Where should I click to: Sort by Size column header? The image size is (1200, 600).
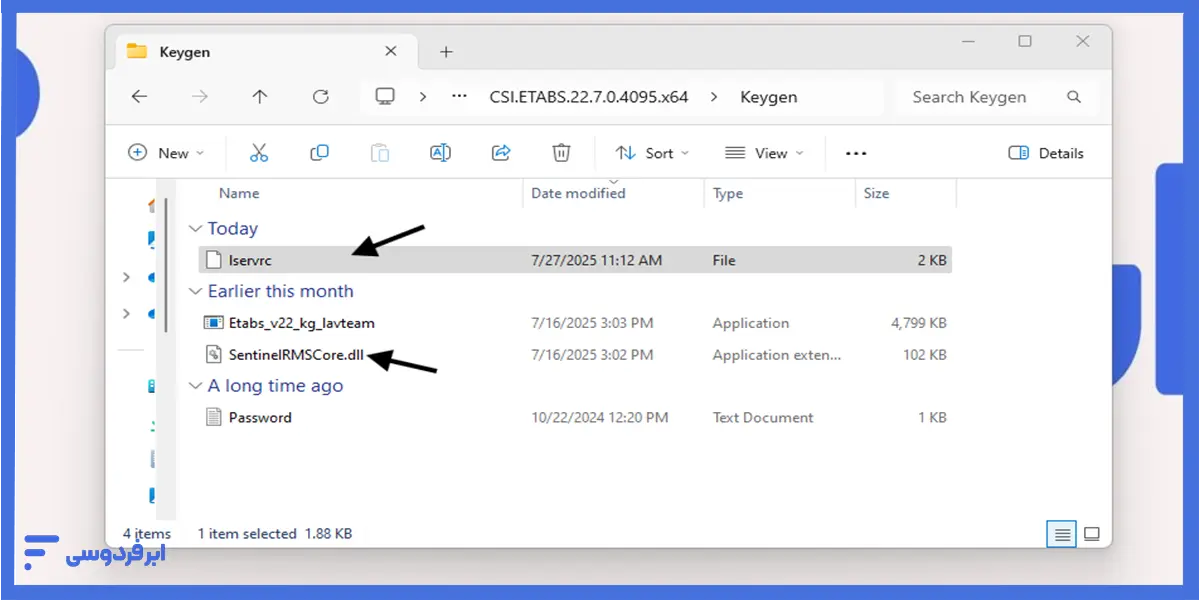pyautogui.click(x=876, y=194)
